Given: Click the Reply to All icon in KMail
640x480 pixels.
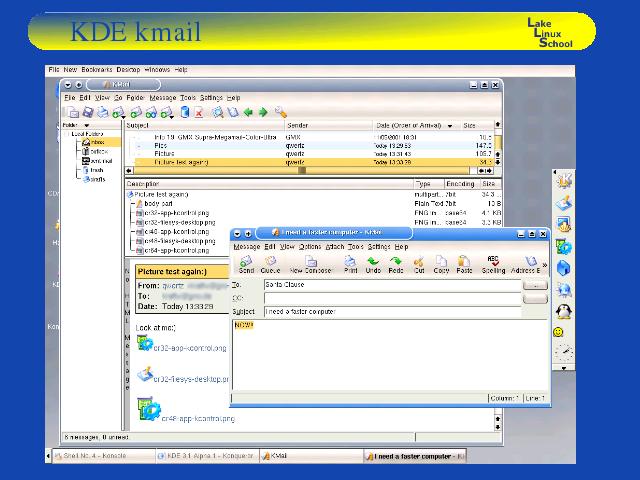Looking at the screenshot, I should click(x=151, y=112).
